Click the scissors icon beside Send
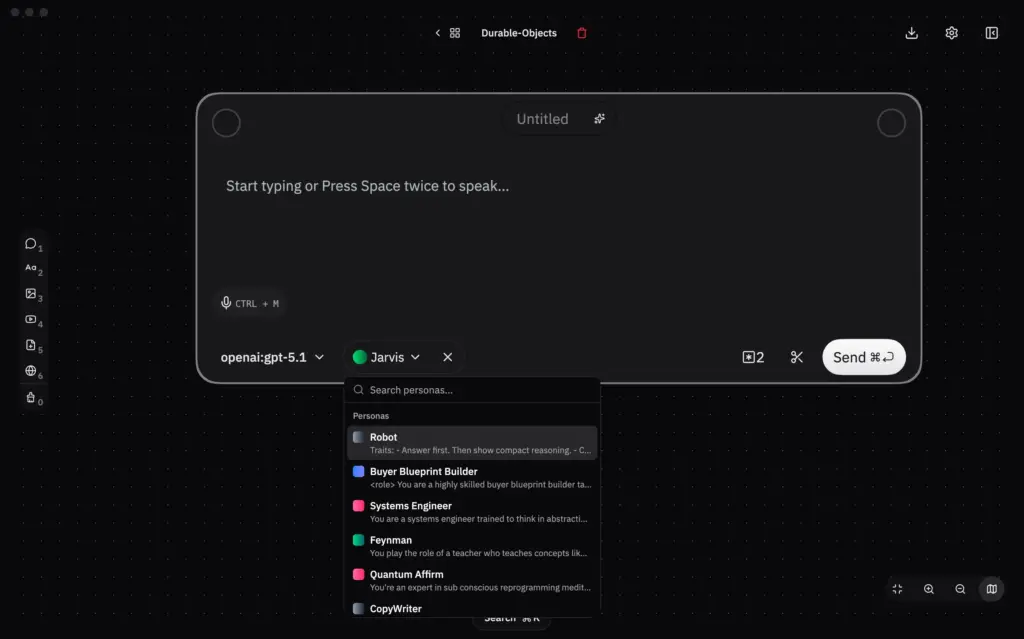The width and height of the screenshot is (1024, 639). coord(796,357)
